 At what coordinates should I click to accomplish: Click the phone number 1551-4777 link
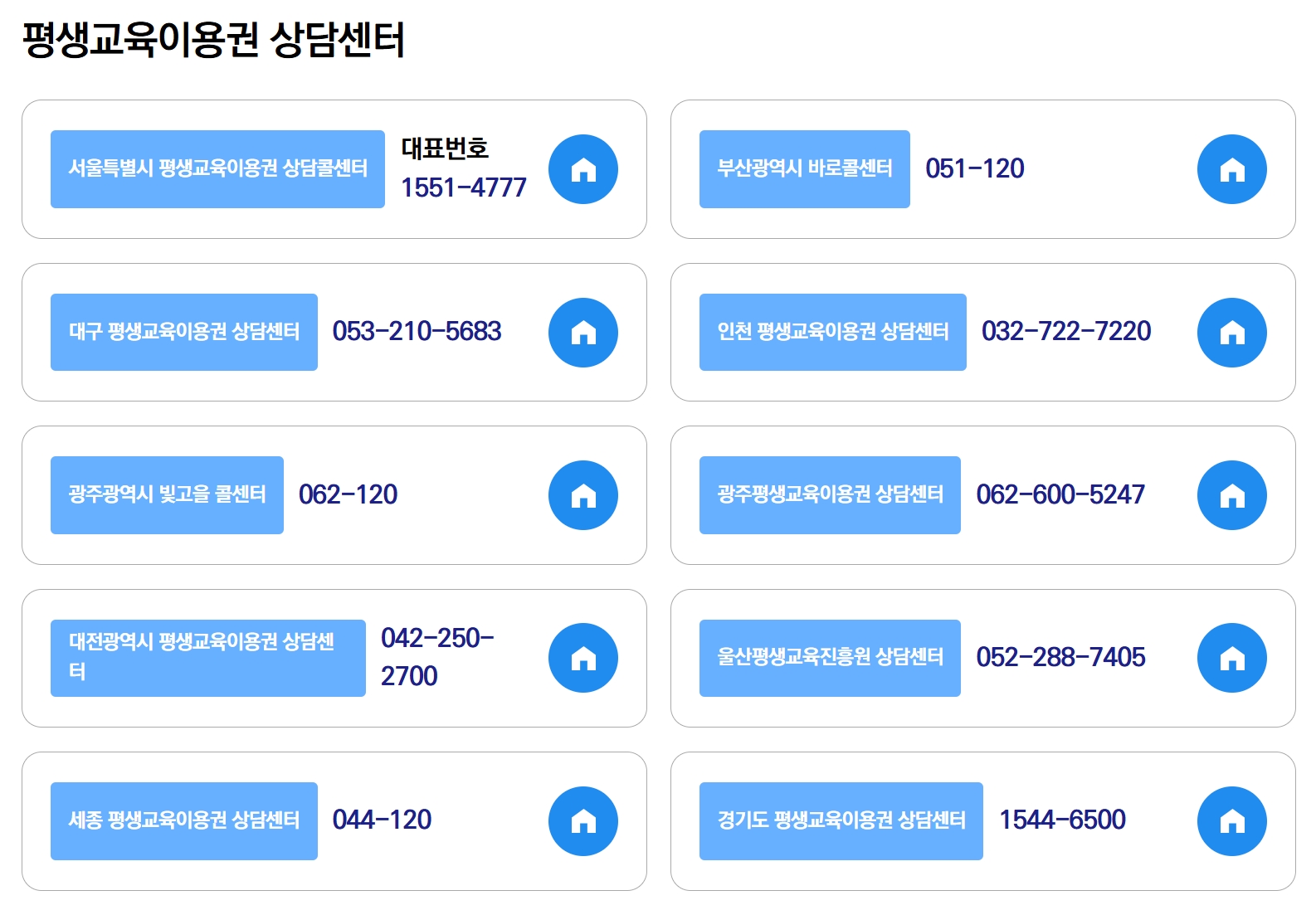(465, 187)
